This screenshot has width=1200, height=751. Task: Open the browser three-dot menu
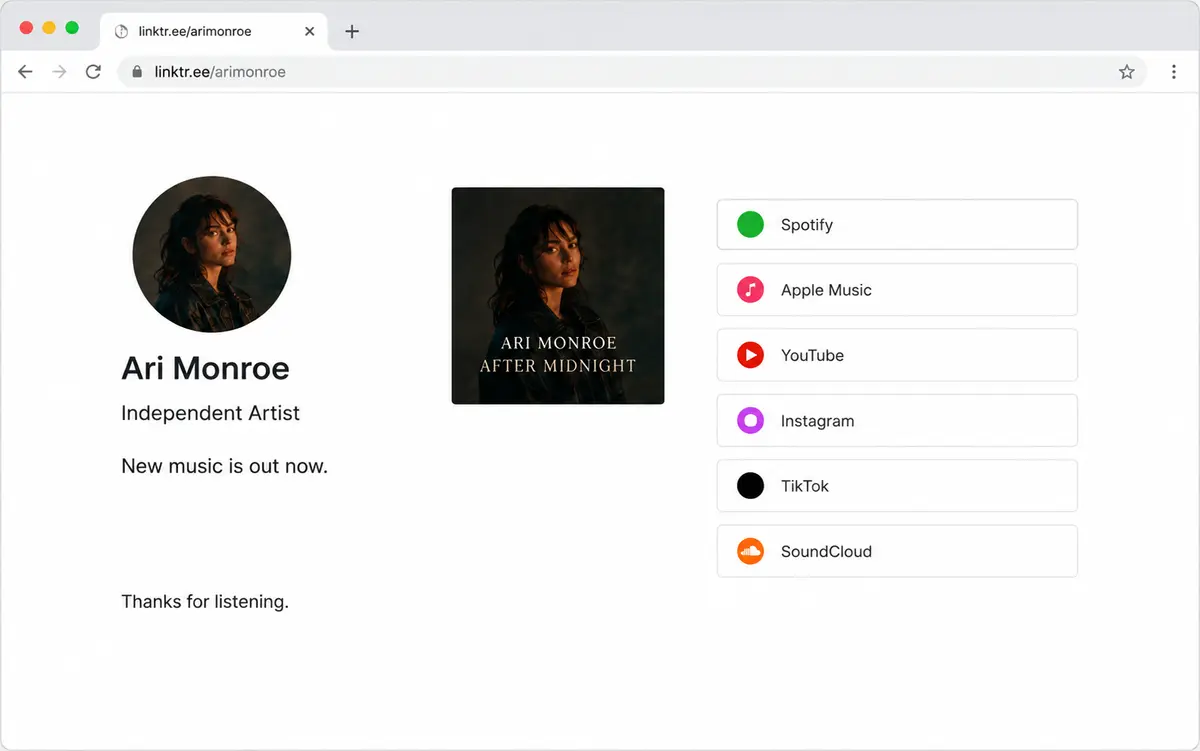coord(1174,72)
